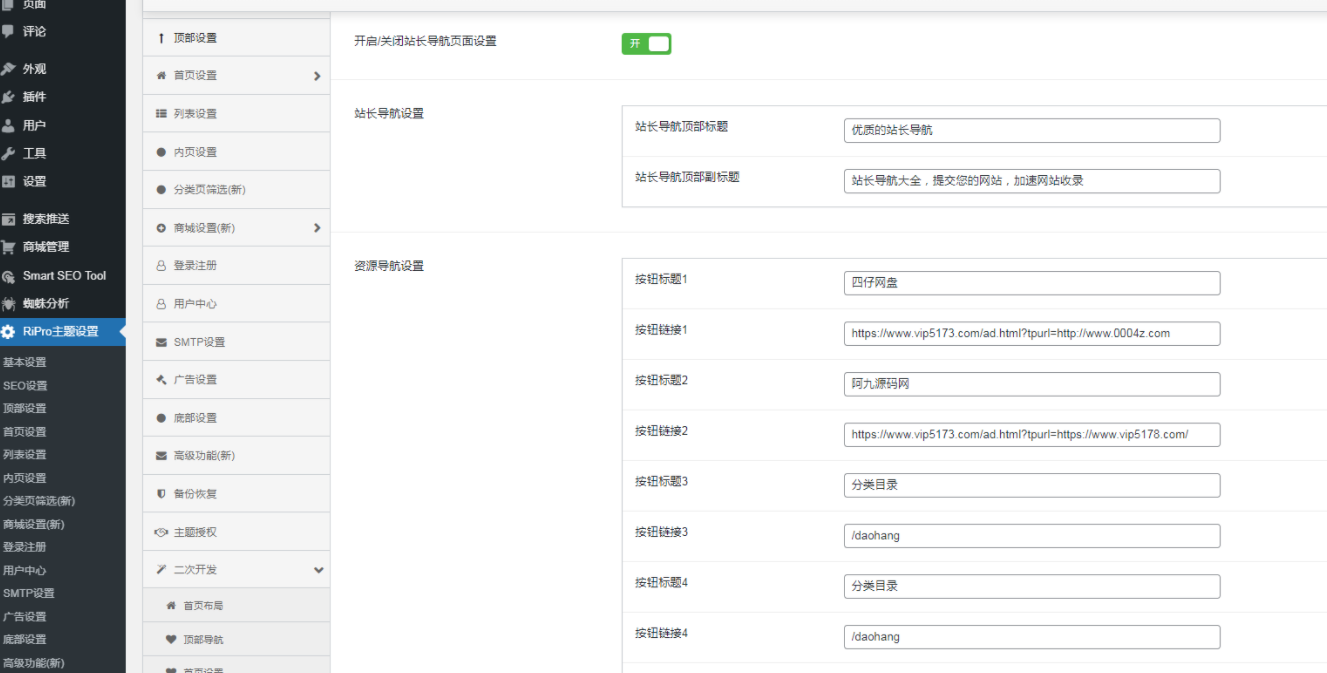Select the 顶部导航 item under 二次开发
Image resolution: width=1327 pixels, height=673 pixels.
tap(203, 640)
